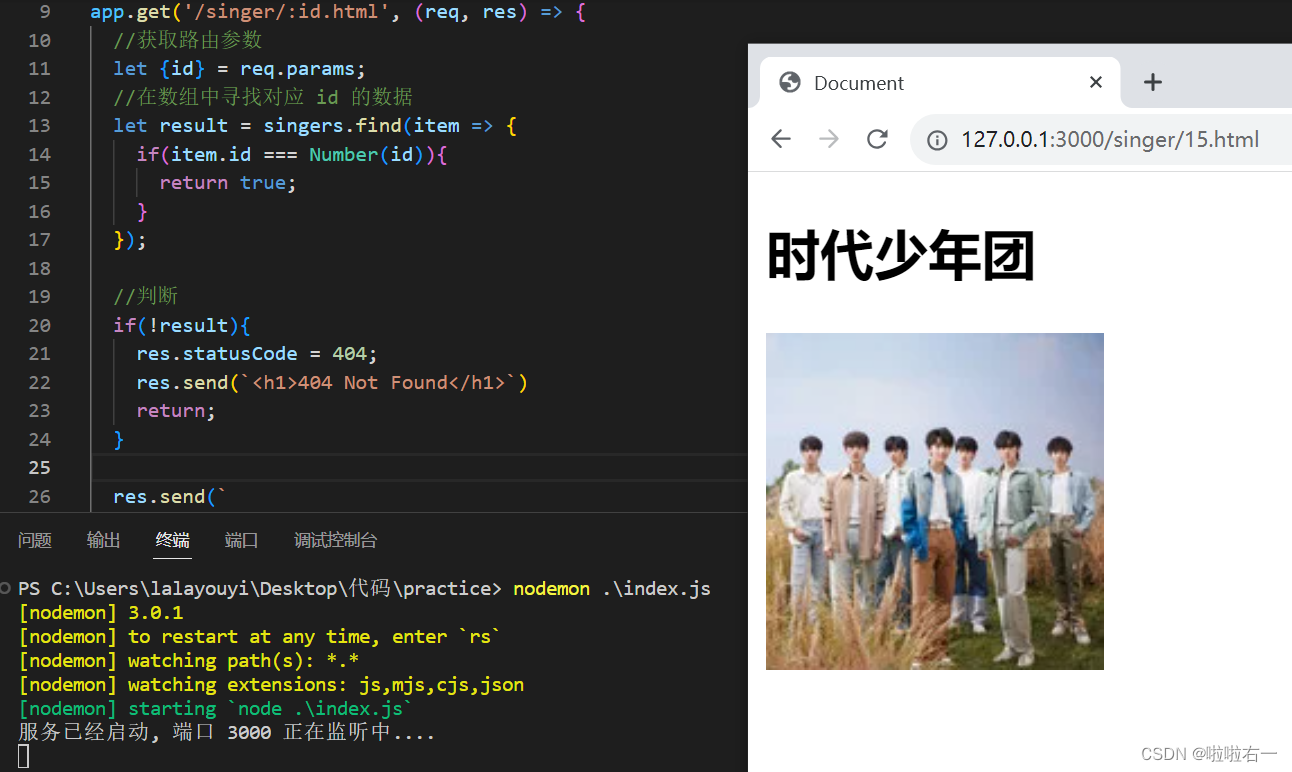
Task: Click the browser forward arrow
Action: (x=829, y=139)
